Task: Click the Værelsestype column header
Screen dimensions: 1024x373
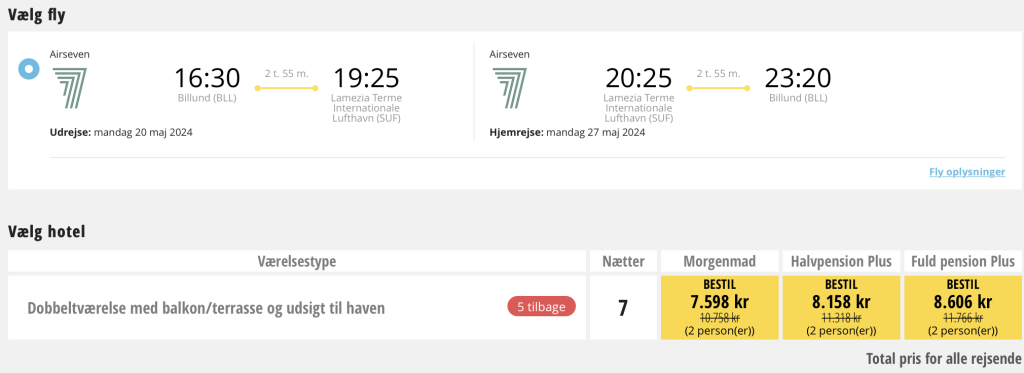Action: [x=297, y=261]
